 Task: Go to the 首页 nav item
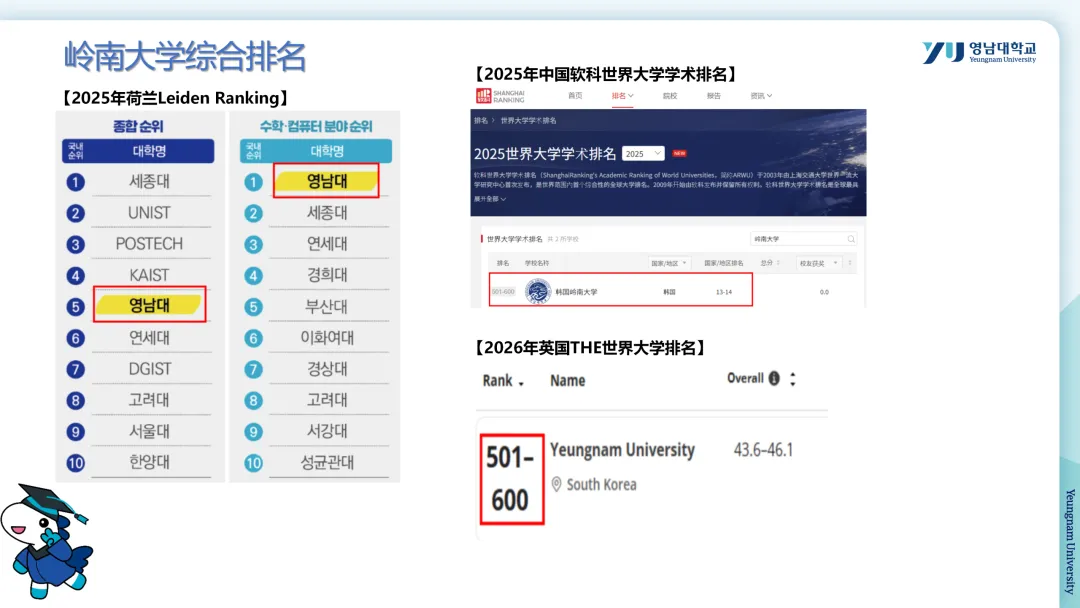pyautogui.click(x=575, y=96)
